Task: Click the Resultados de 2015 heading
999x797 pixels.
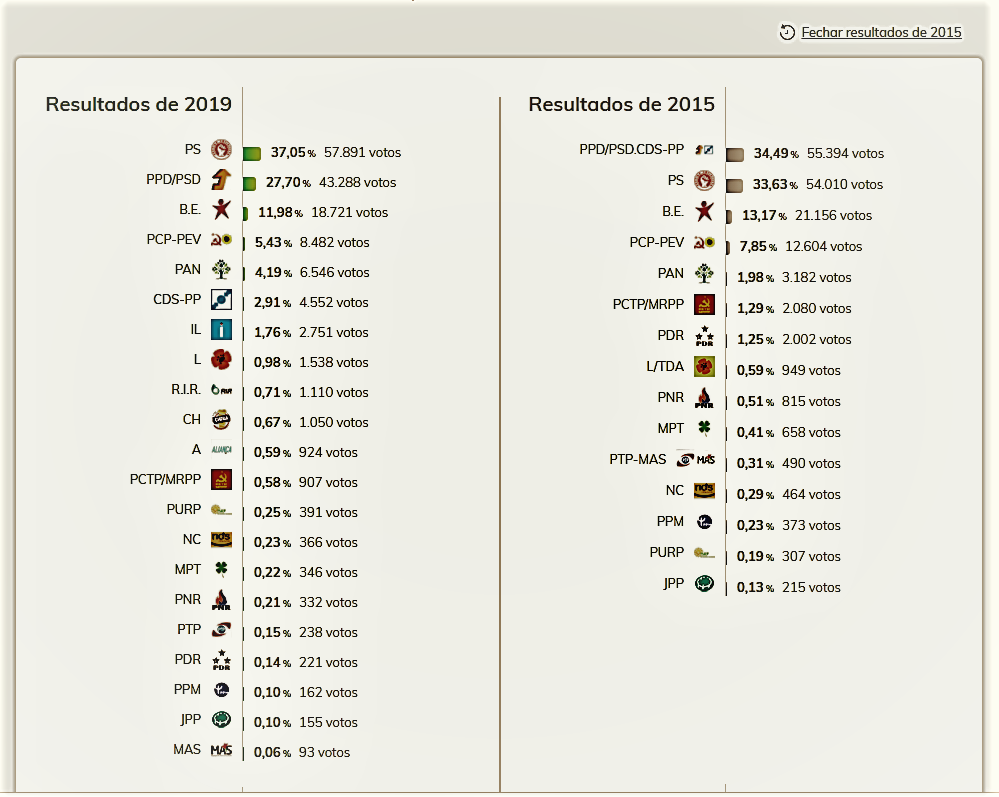Action: [x=621, y=105]
